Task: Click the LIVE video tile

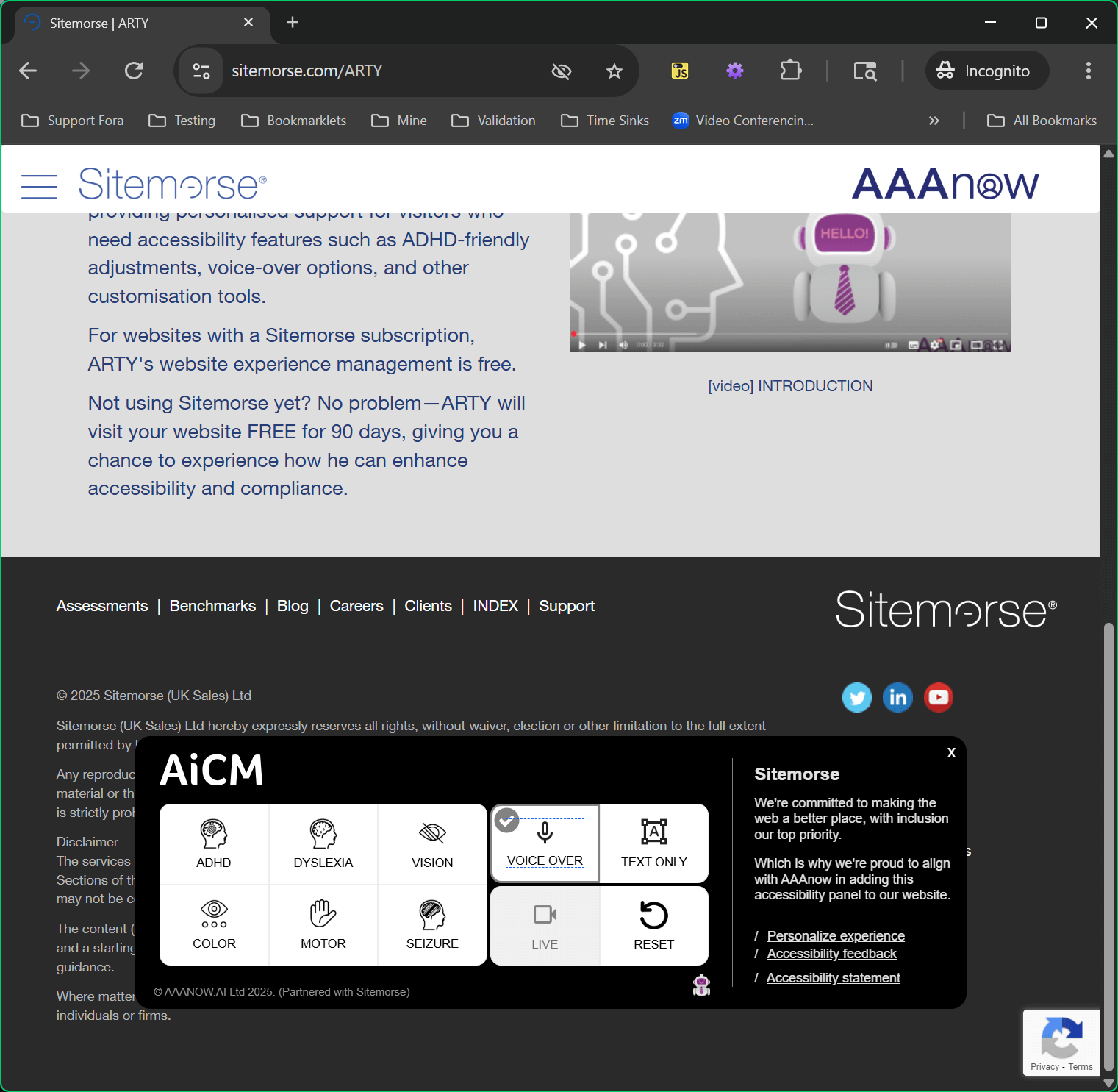Action: pos(545,925)
